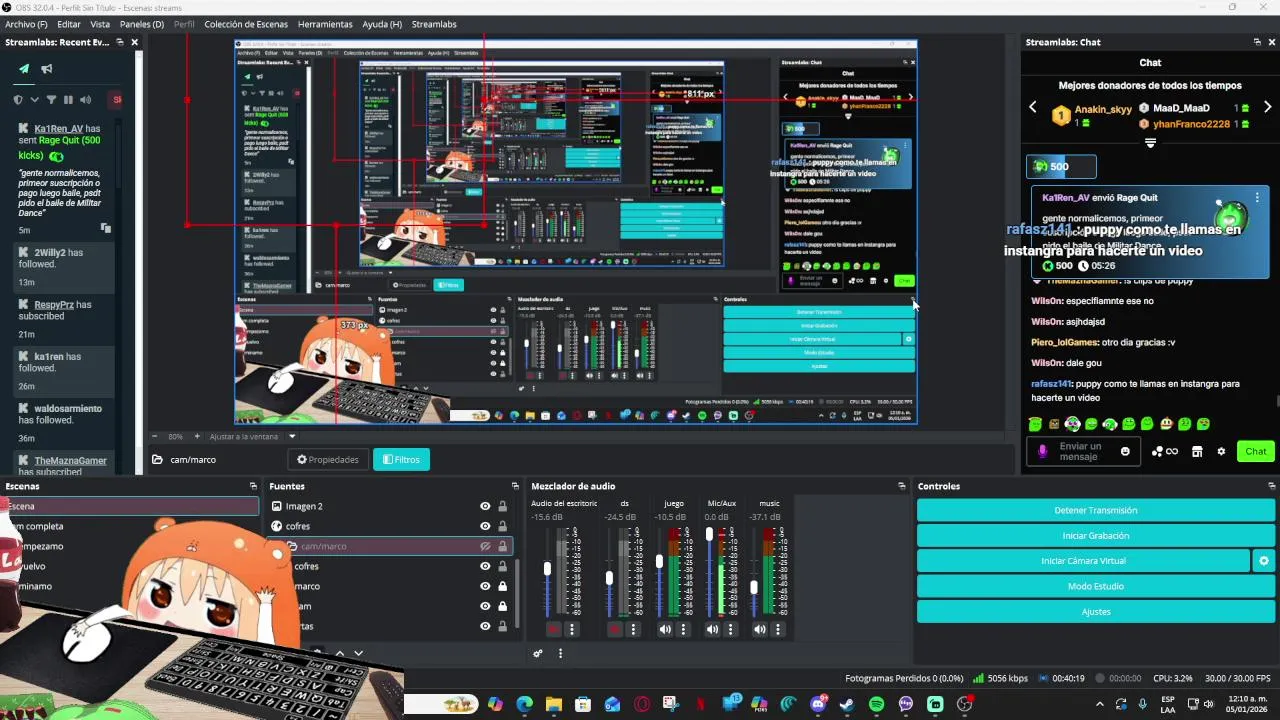1280x720 pixels.
Task: Toggle the lock on cam/marco source
Action: 502,546
